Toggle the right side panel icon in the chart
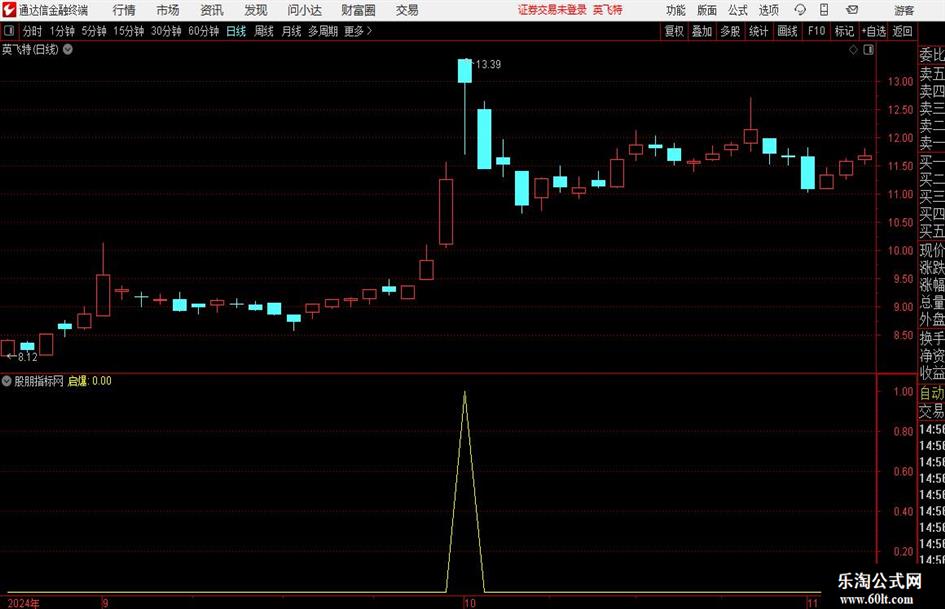The height and width of the screenshot is (609, 945). point(868,50)
